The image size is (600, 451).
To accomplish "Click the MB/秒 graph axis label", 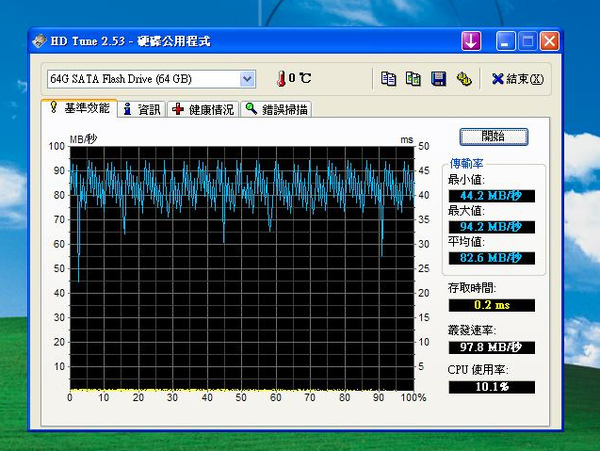I will point(83,139).
